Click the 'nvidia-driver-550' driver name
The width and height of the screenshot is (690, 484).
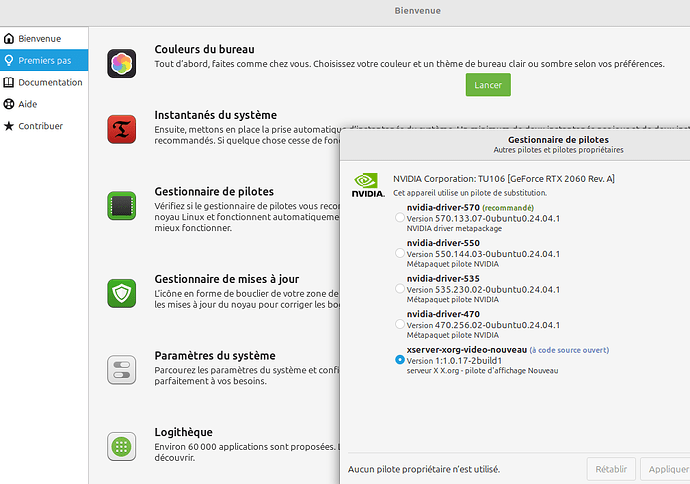pos(443,243)
